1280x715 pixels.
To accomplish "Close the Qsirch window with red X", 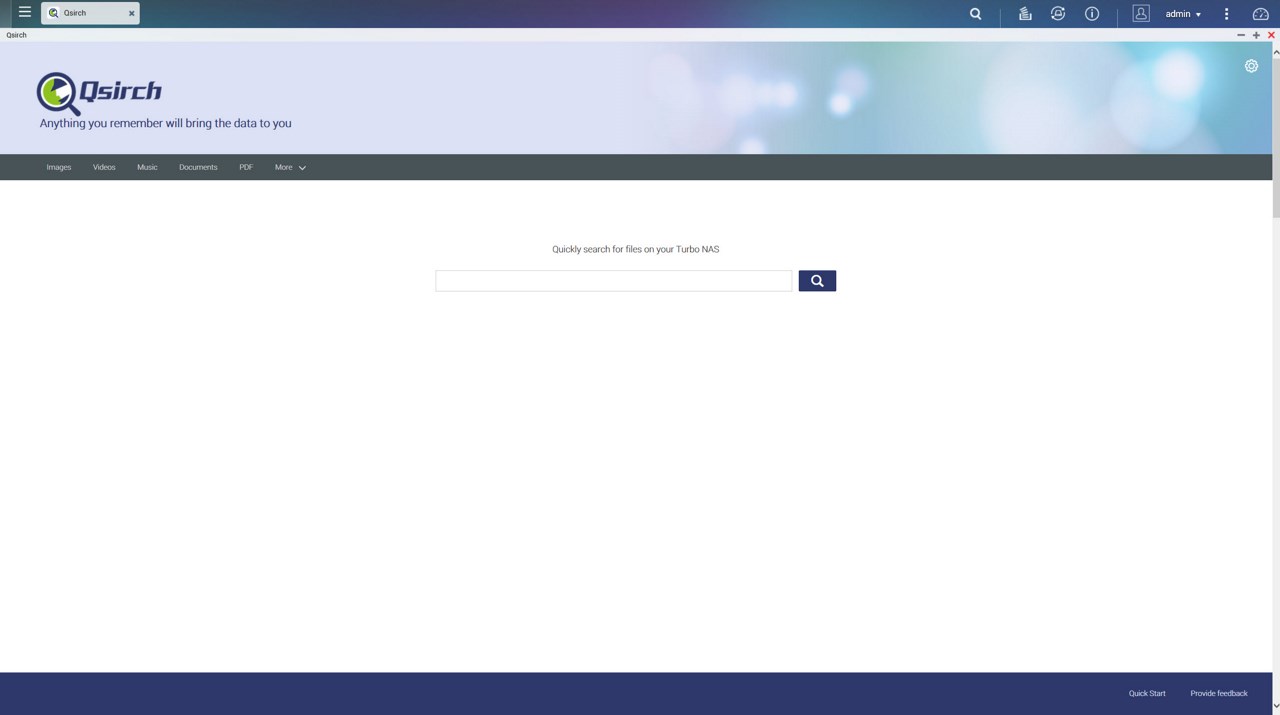I will (1271, 35).
